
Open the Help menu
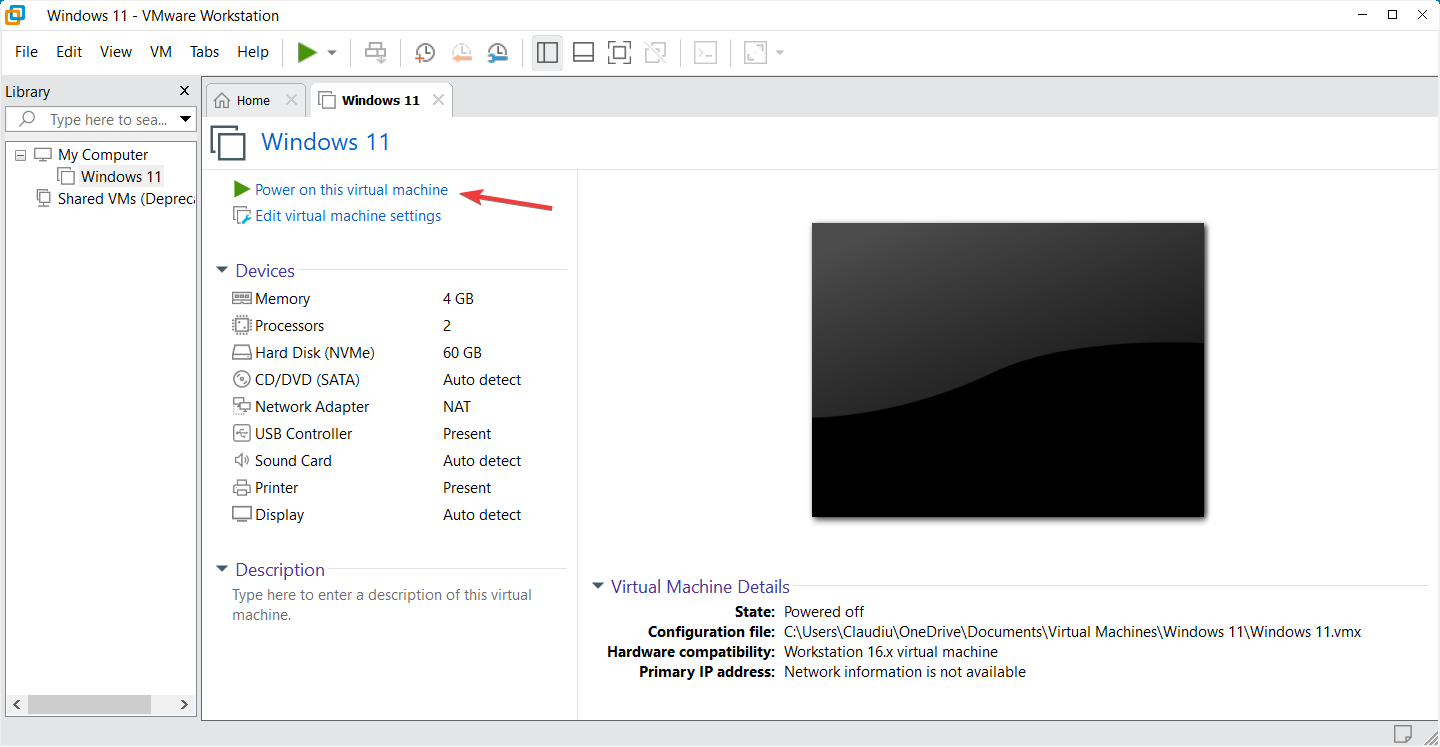point(253,52)
